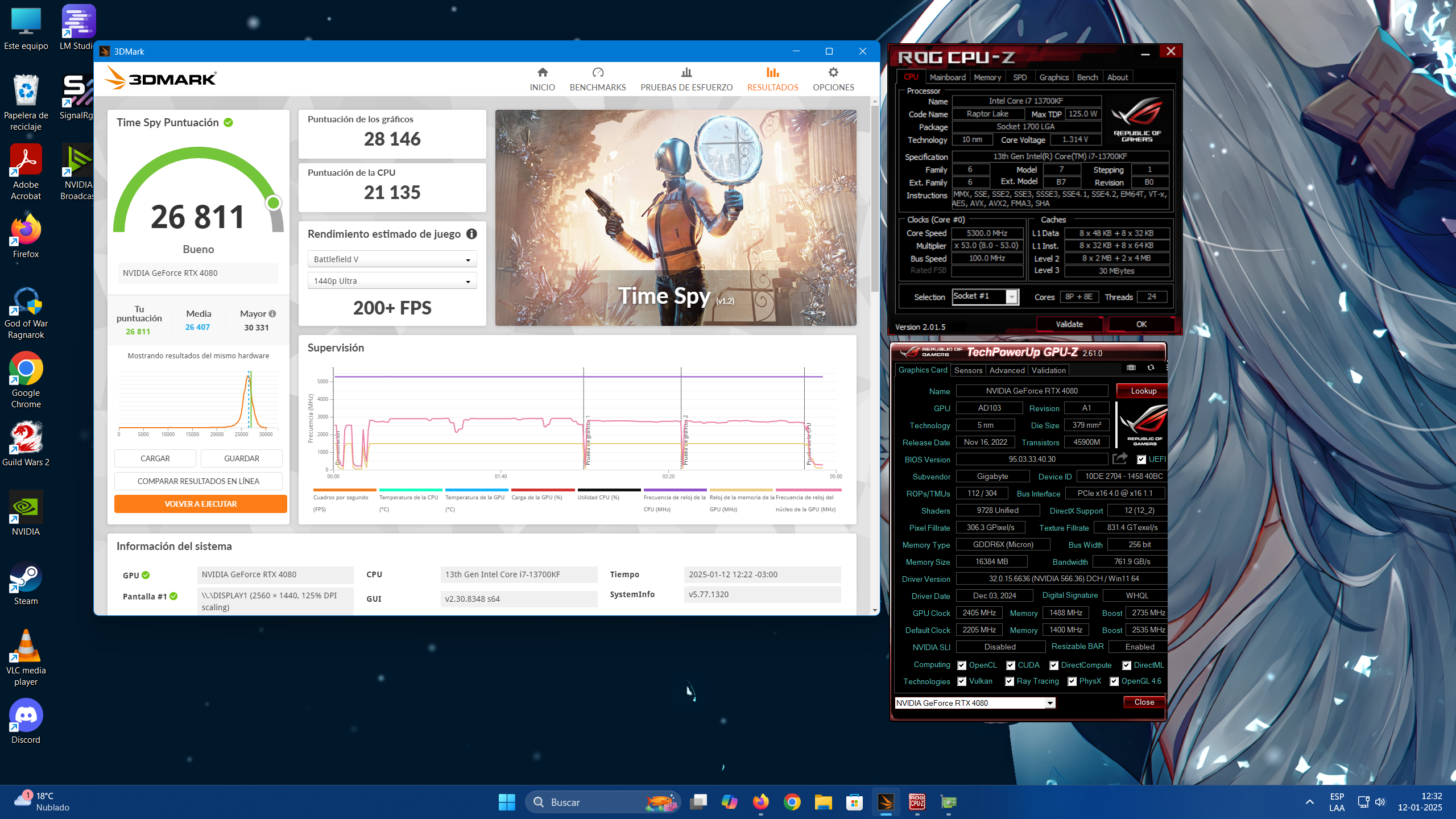Viewport: 1456px width, 819px height.
Task: Click GPU-Z screenshot camera icon
Action: click(x=1131, y=368)
